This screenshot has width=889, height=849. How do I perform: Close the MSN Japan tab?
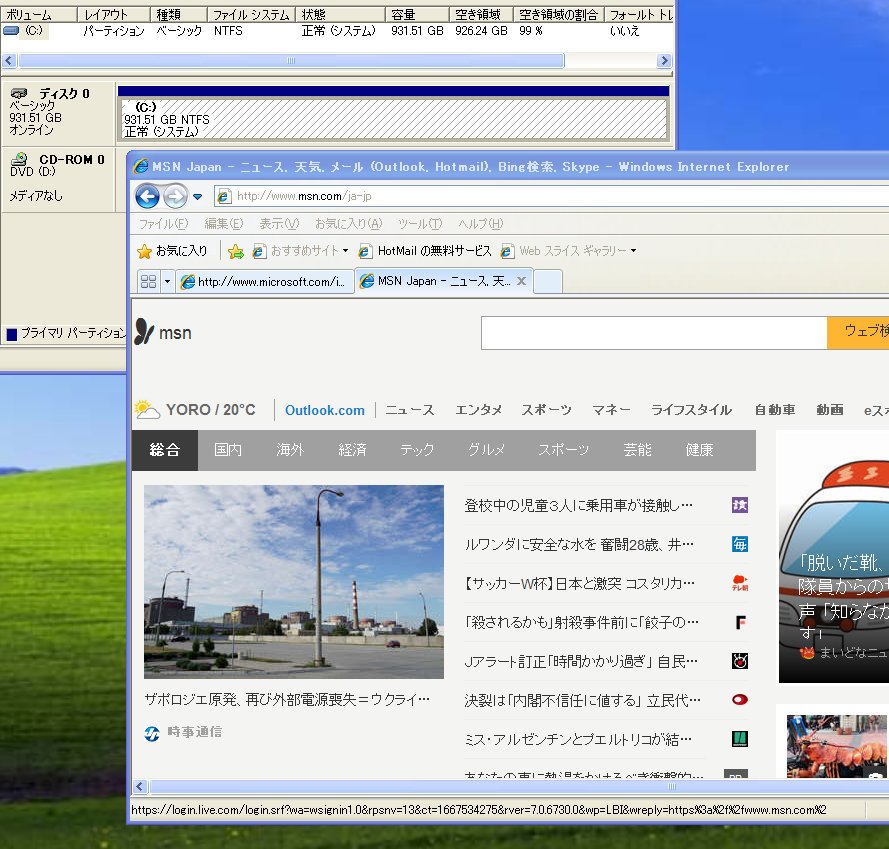click(522, 281)
